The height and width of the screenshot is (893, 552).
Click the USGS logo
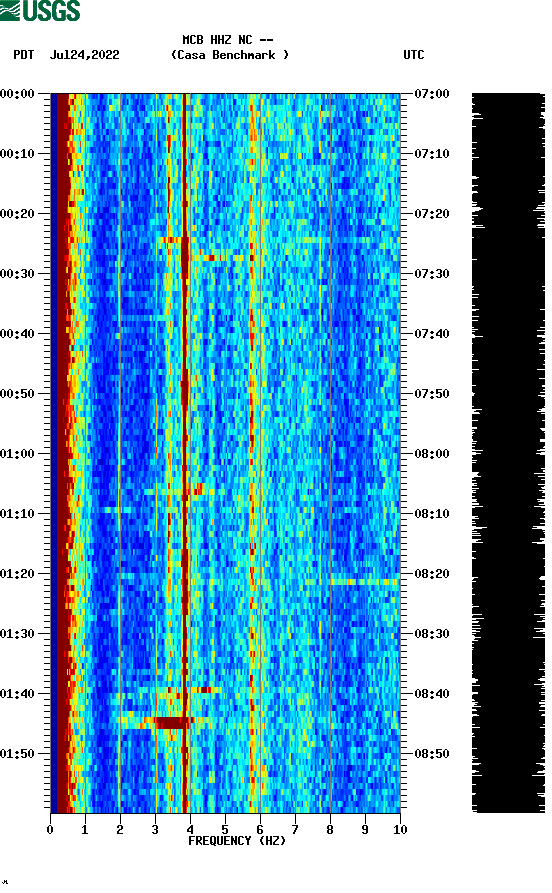pyautogui.click(x=40, y=10)
